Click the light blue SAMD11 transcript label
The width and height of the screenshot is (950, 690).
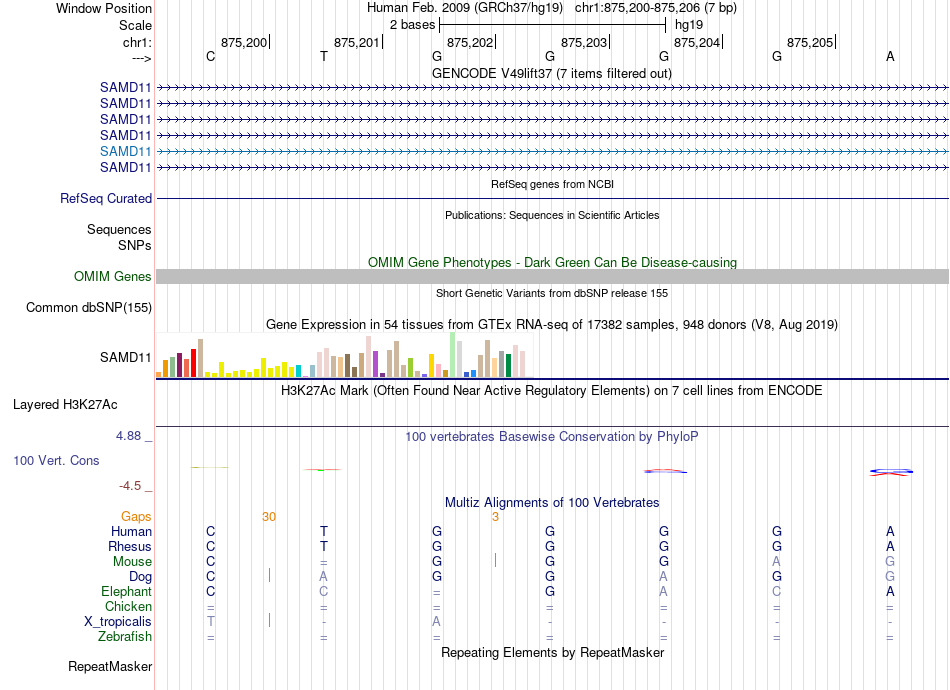click(x=125, y=151)
